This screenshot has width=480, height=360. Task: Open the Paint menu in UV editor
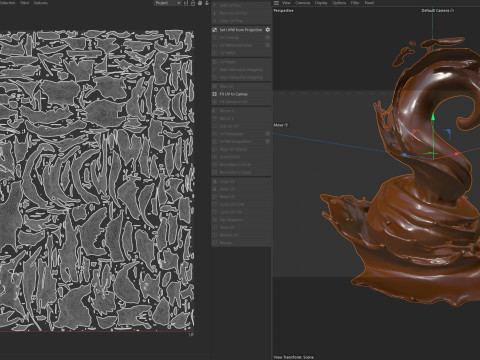pyautogui.click(x=24, y=3)
